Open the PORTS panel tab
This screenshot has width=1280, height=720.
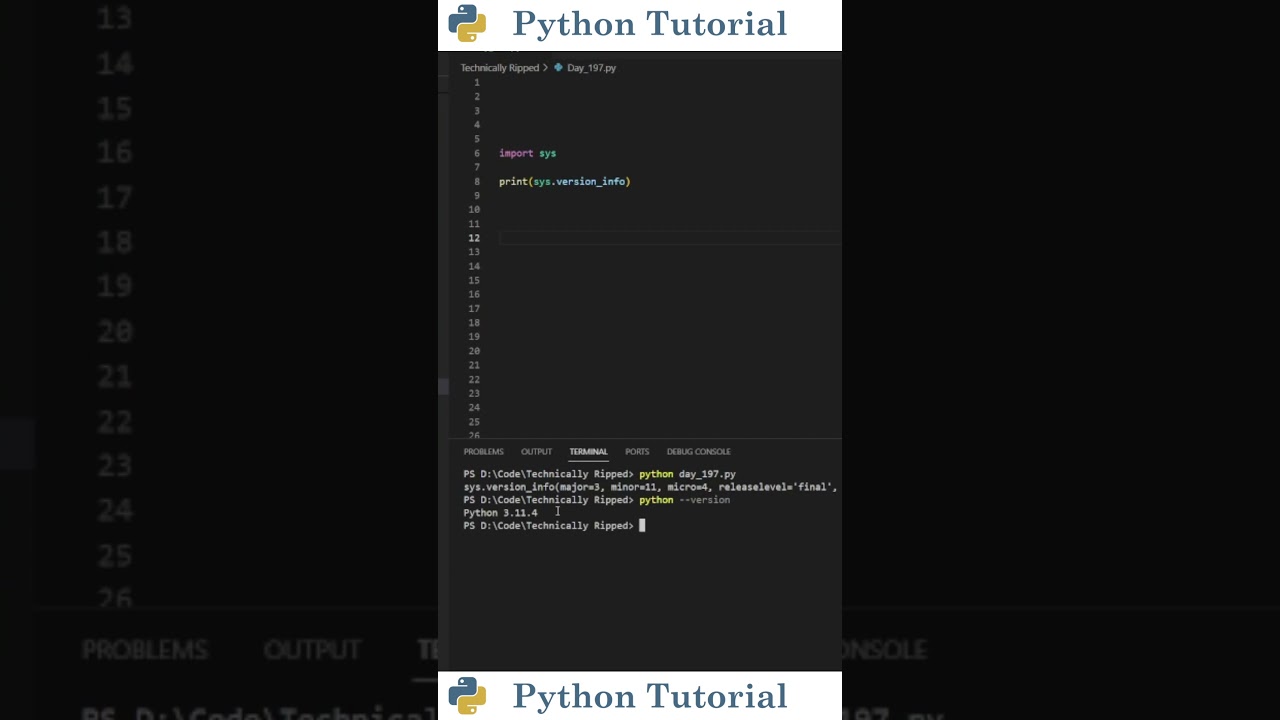tap(637, 451)
